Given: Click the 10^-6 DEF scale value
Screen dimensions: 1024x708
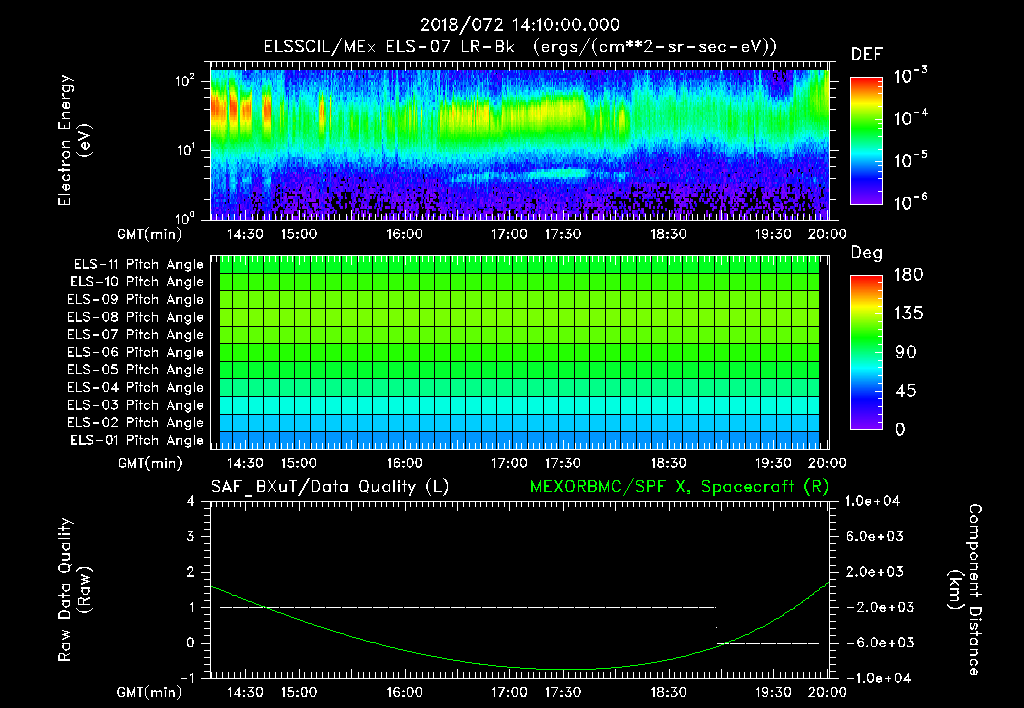Looking at the screenshot, I should 910,202.
